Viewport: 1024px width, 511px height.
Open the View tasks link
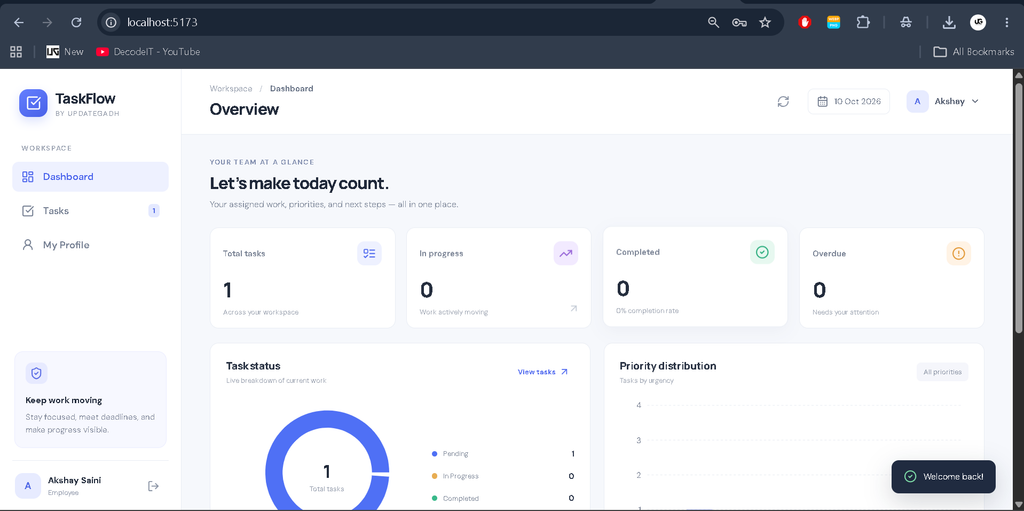click(x=543, y=372)
